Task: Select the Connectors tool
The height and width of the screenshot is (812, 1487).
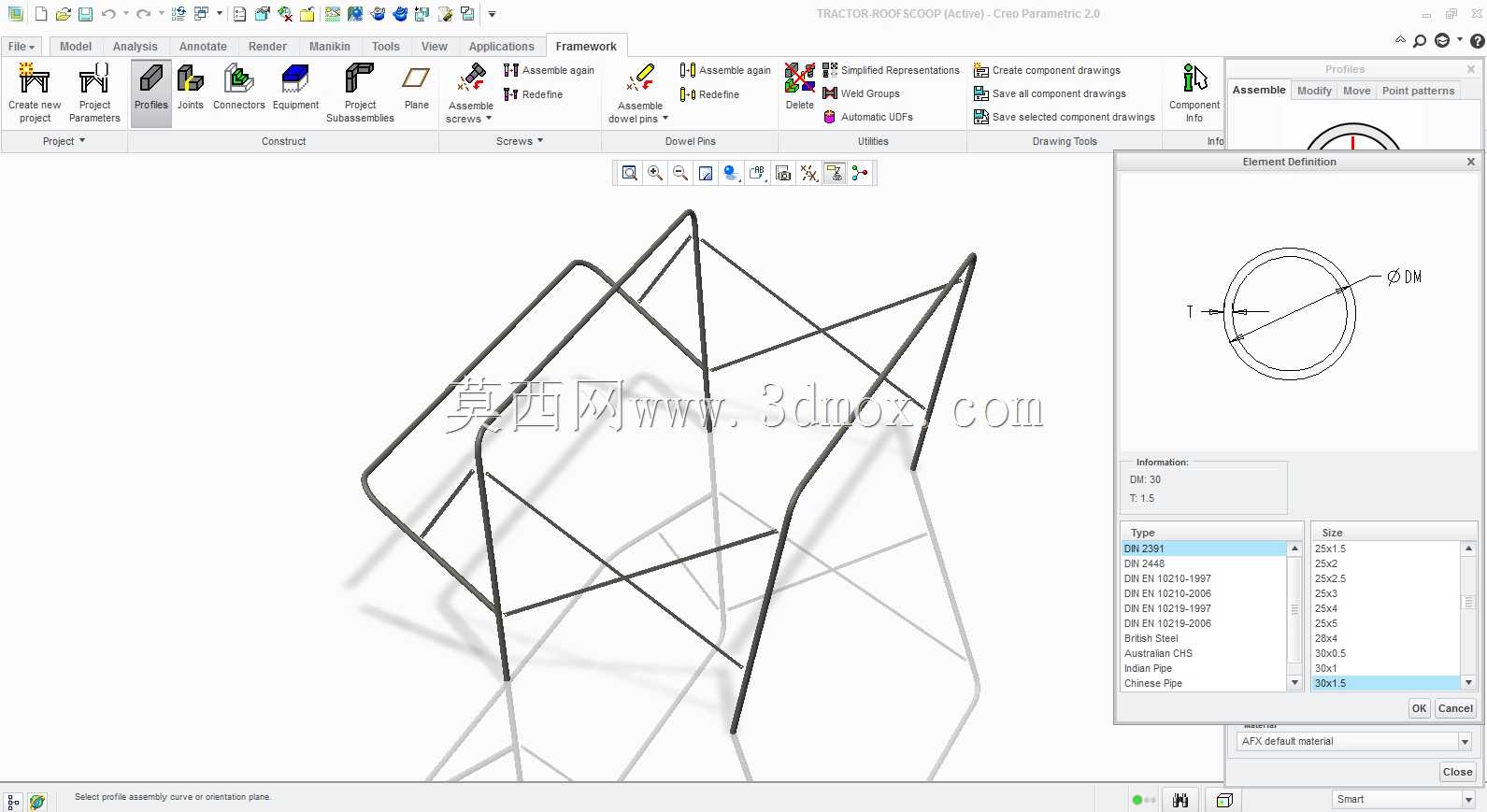Action: point(239,88)
